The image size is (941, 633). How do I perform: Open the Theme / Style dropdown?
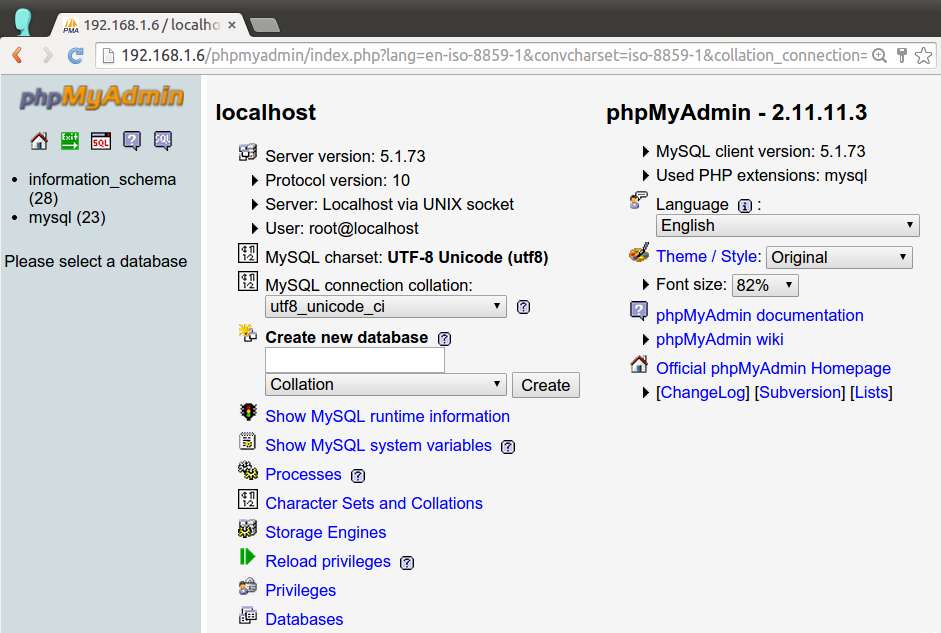coord(838,257)
